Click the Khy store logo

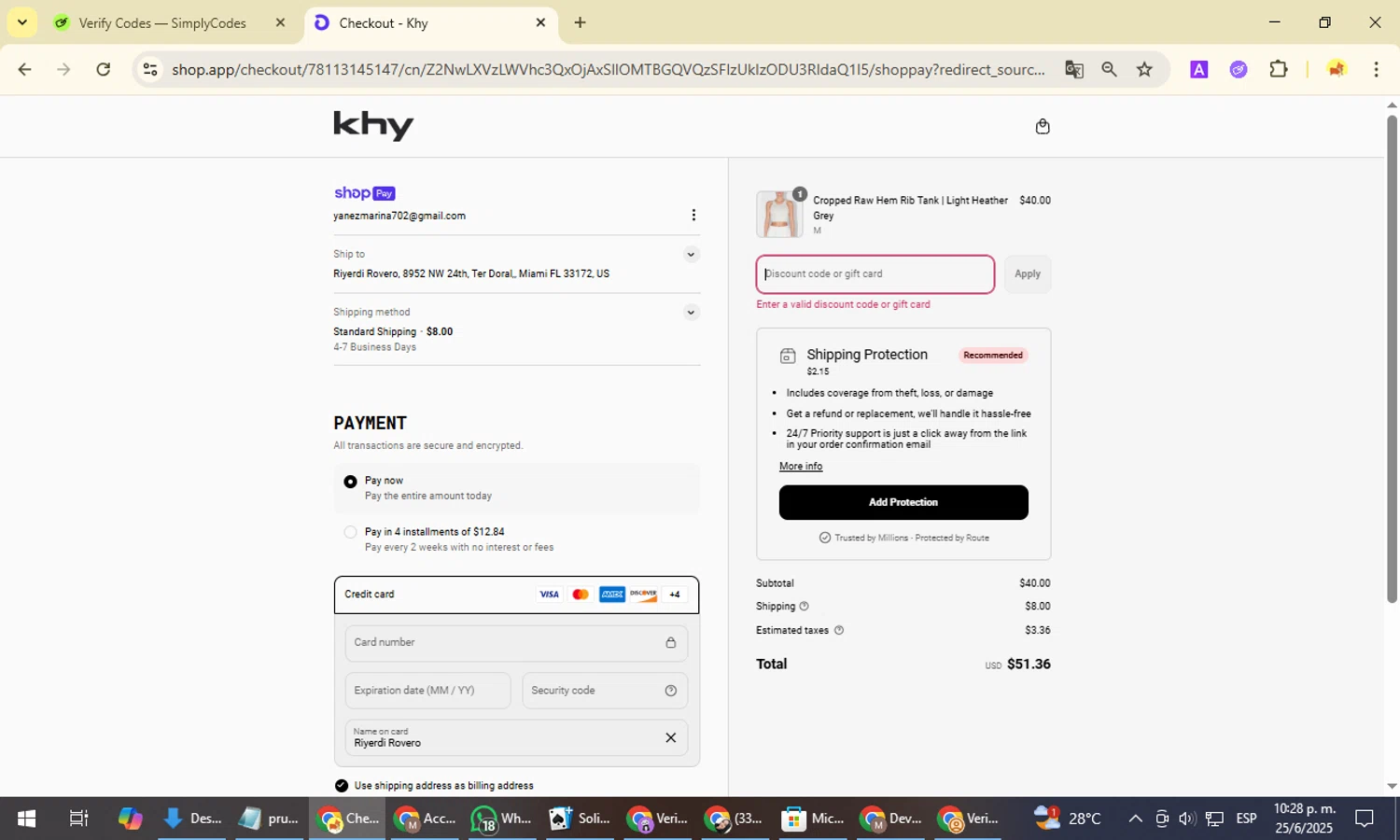point(373,125)
